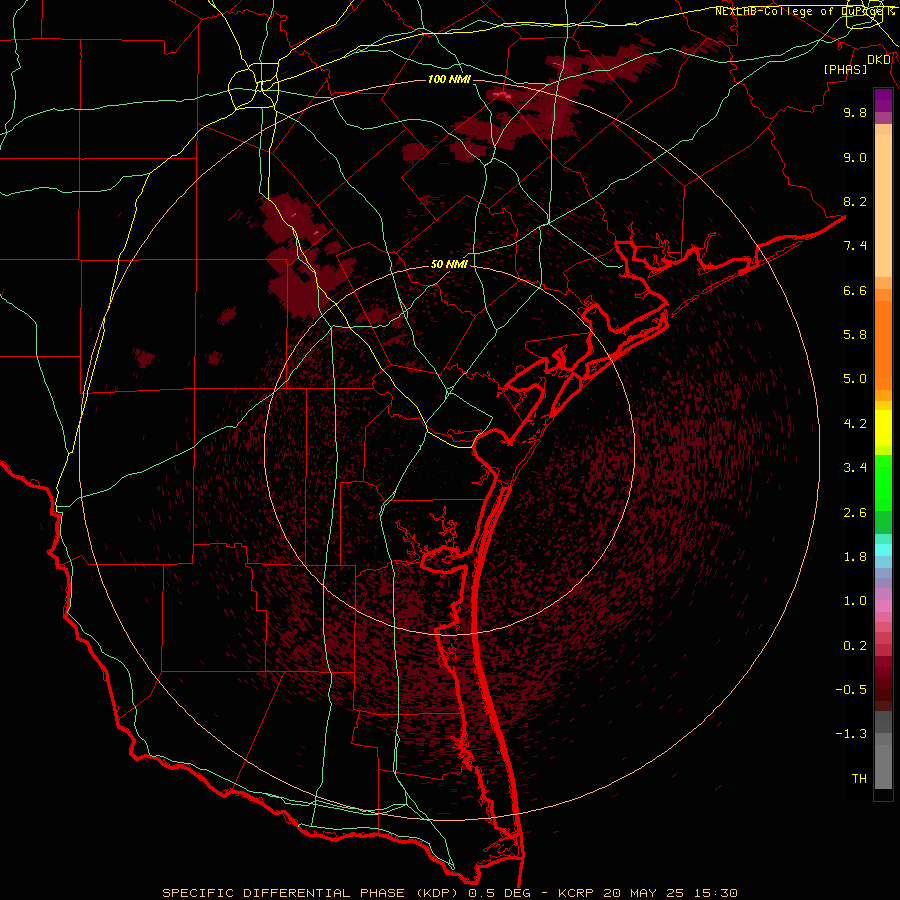Click the 5.8 color bar value

[855, 335]
